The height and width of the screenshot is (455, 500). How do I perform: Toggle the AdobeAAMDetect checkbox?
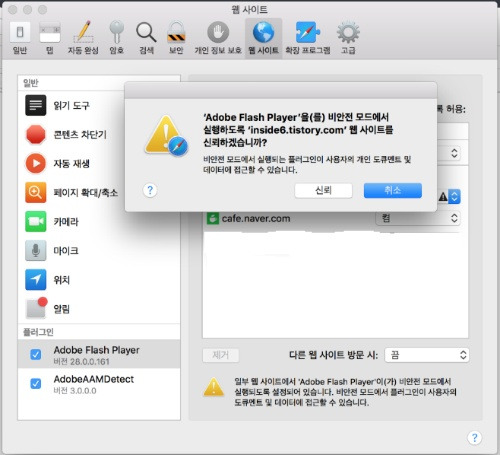click(x=36, y=383)
